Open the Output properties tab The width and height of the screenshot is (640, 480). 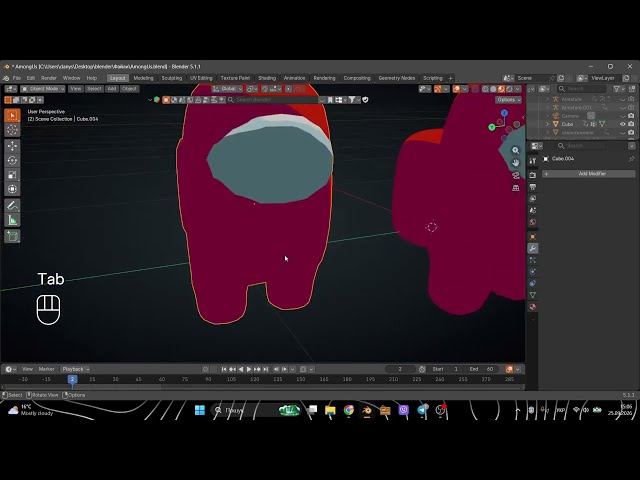coord(533,187)
